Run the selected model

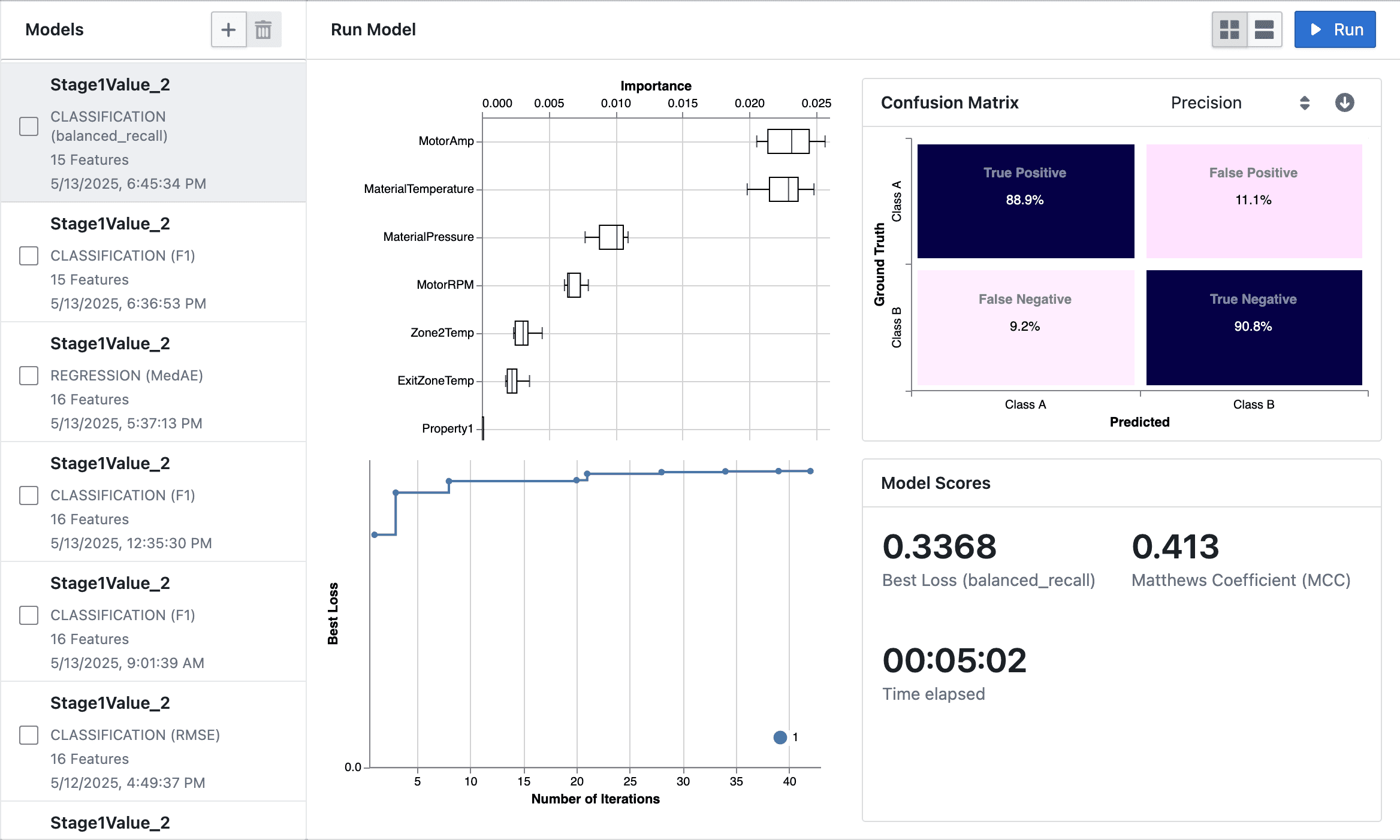1335,29
